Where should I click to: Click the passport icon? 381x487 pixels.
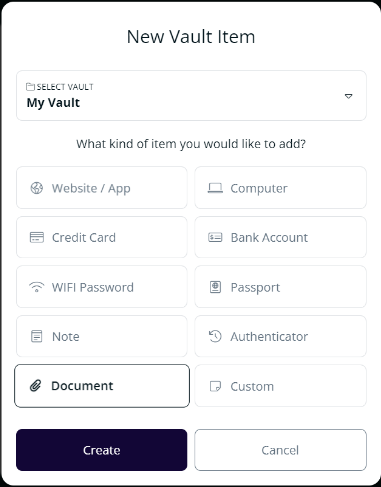[x=215, y=287]
